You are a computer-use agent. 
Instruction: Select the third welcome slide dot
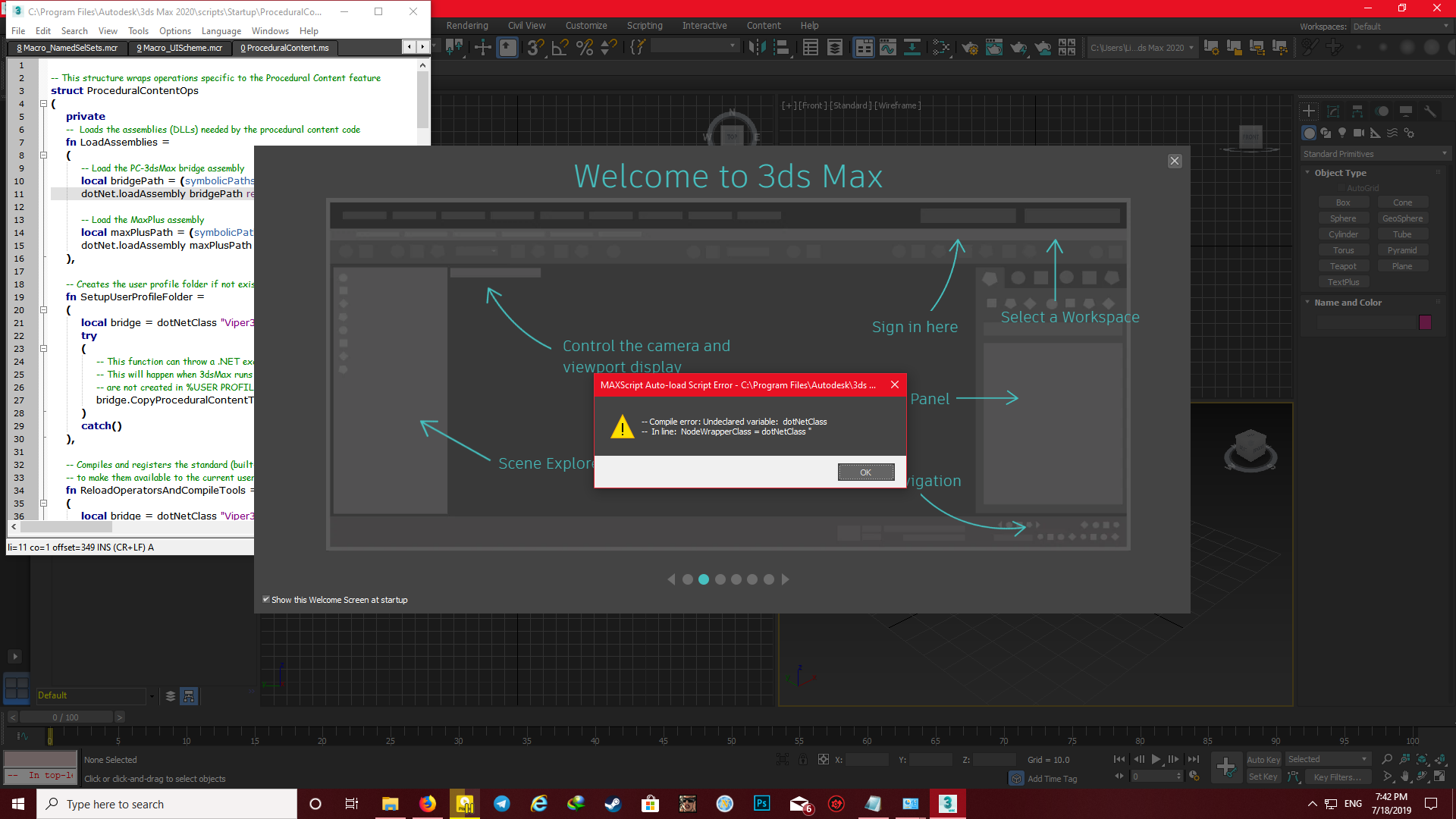tap(720, 579)
